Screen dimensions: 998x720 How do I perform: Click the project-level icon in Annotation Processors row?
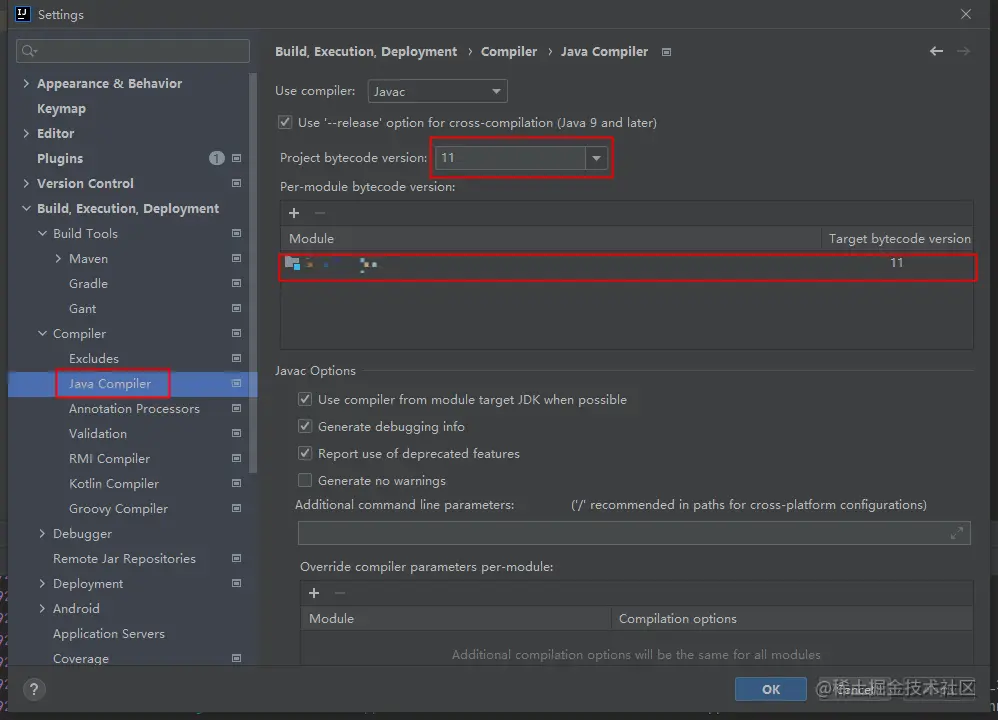pos(236,408)
